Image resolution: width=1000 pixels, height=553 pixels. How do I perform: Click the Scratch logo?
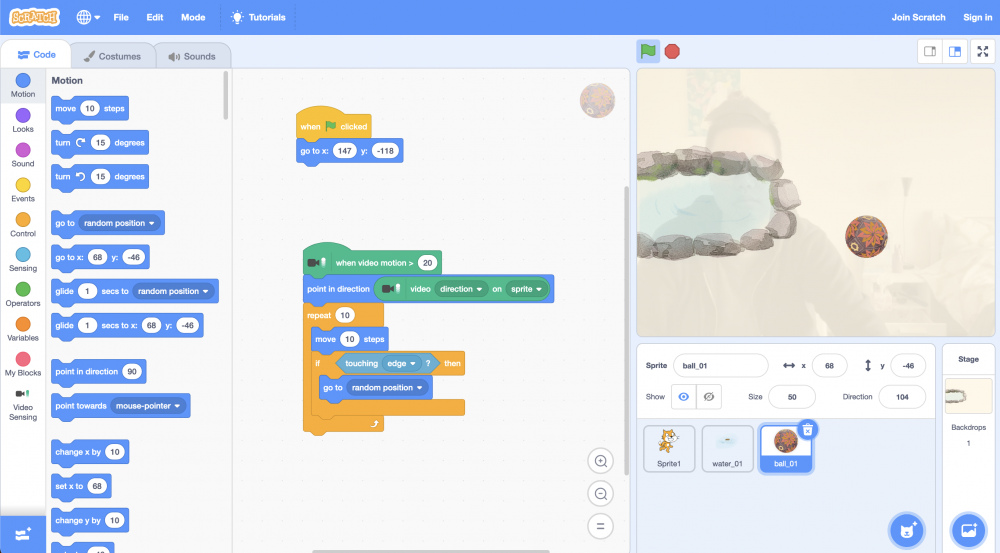[34, 17]
